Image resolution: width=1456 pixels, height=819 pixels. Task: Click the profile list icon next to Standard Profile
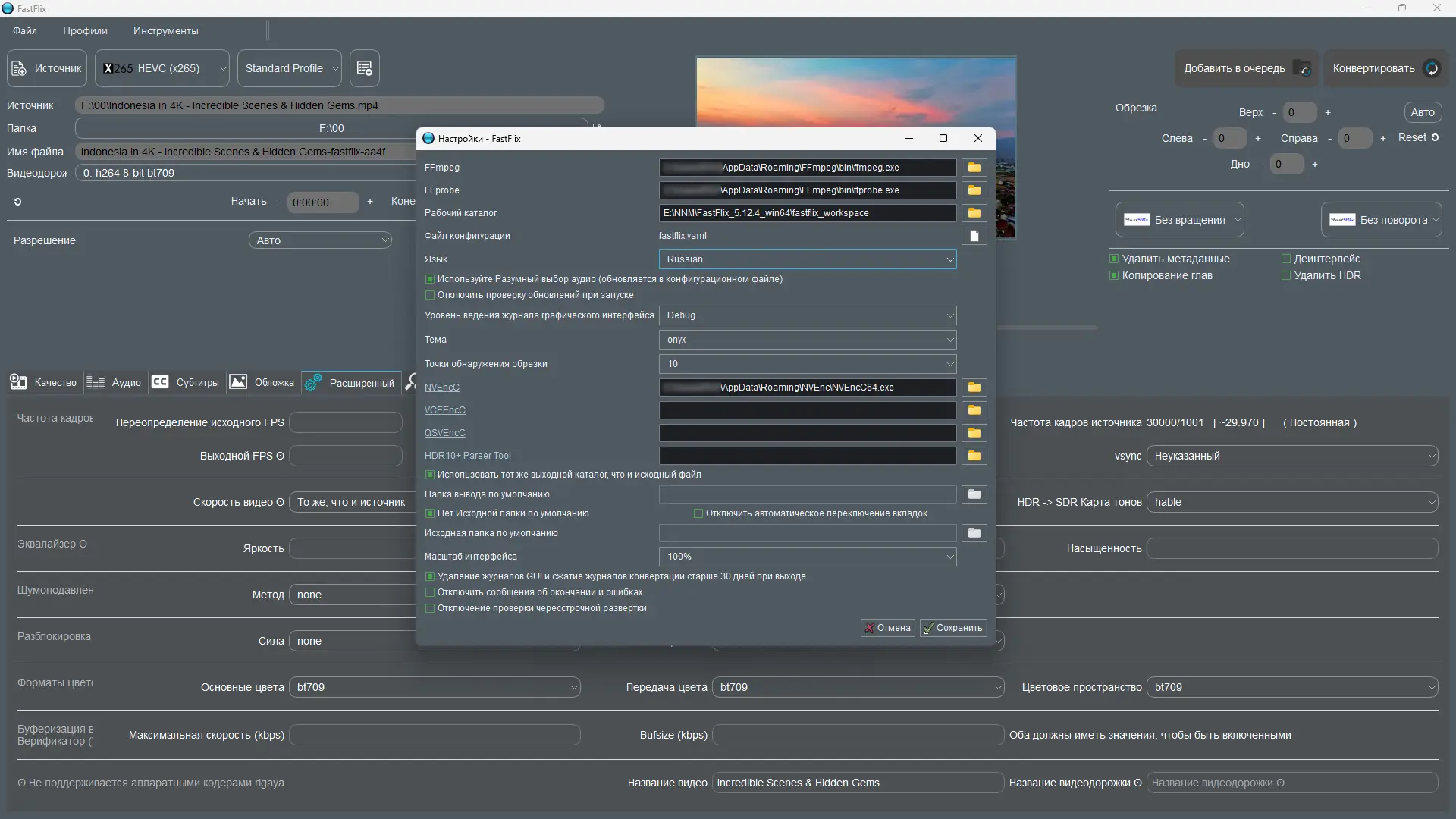pyautogui.click(x=364, y=68)
